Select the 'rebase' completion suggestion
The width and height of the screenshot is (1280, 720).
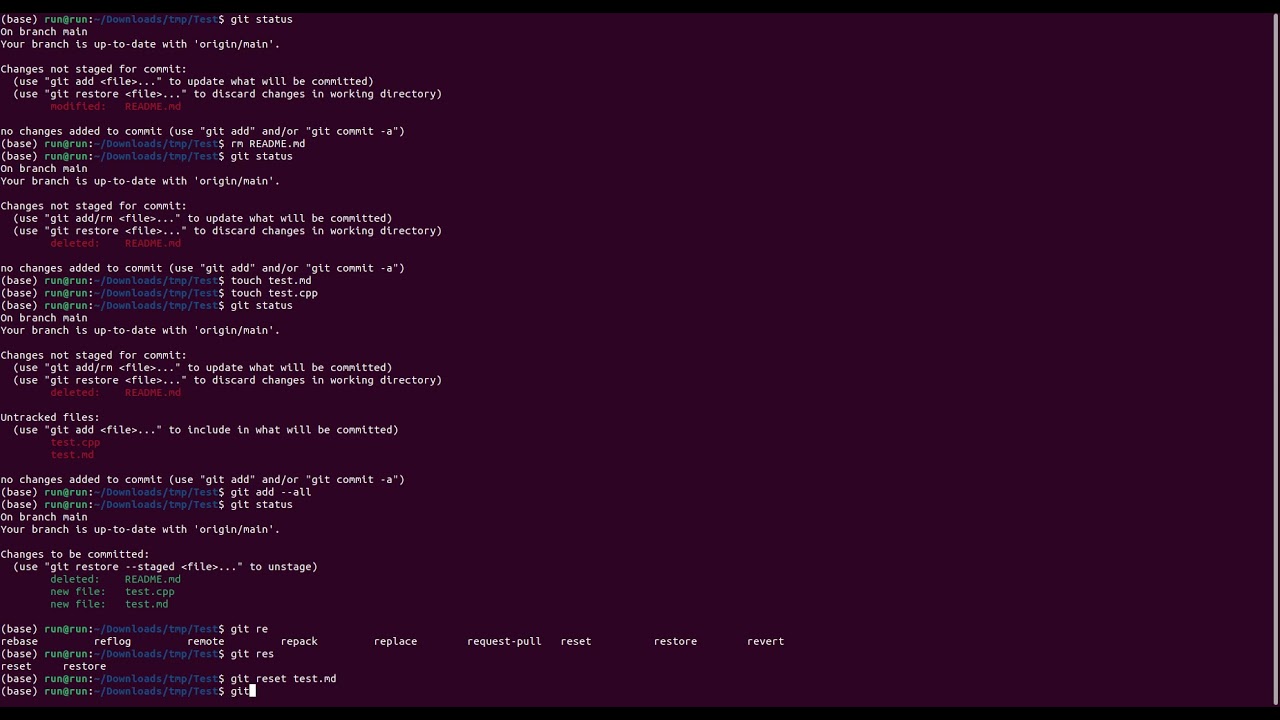[19, 641]
